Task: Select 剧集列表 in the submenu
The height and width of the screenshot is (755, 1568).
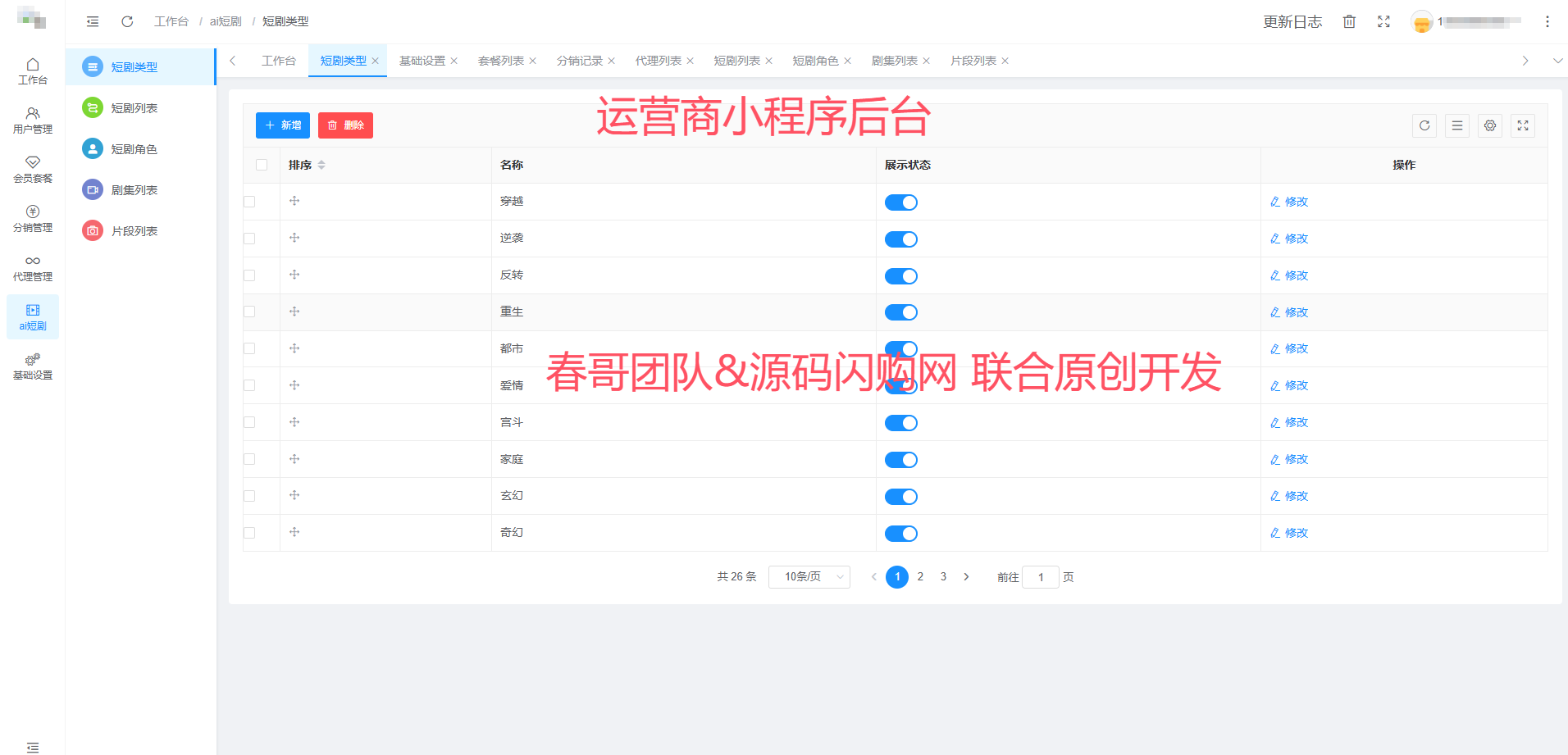Action: (x=140, y=190)
